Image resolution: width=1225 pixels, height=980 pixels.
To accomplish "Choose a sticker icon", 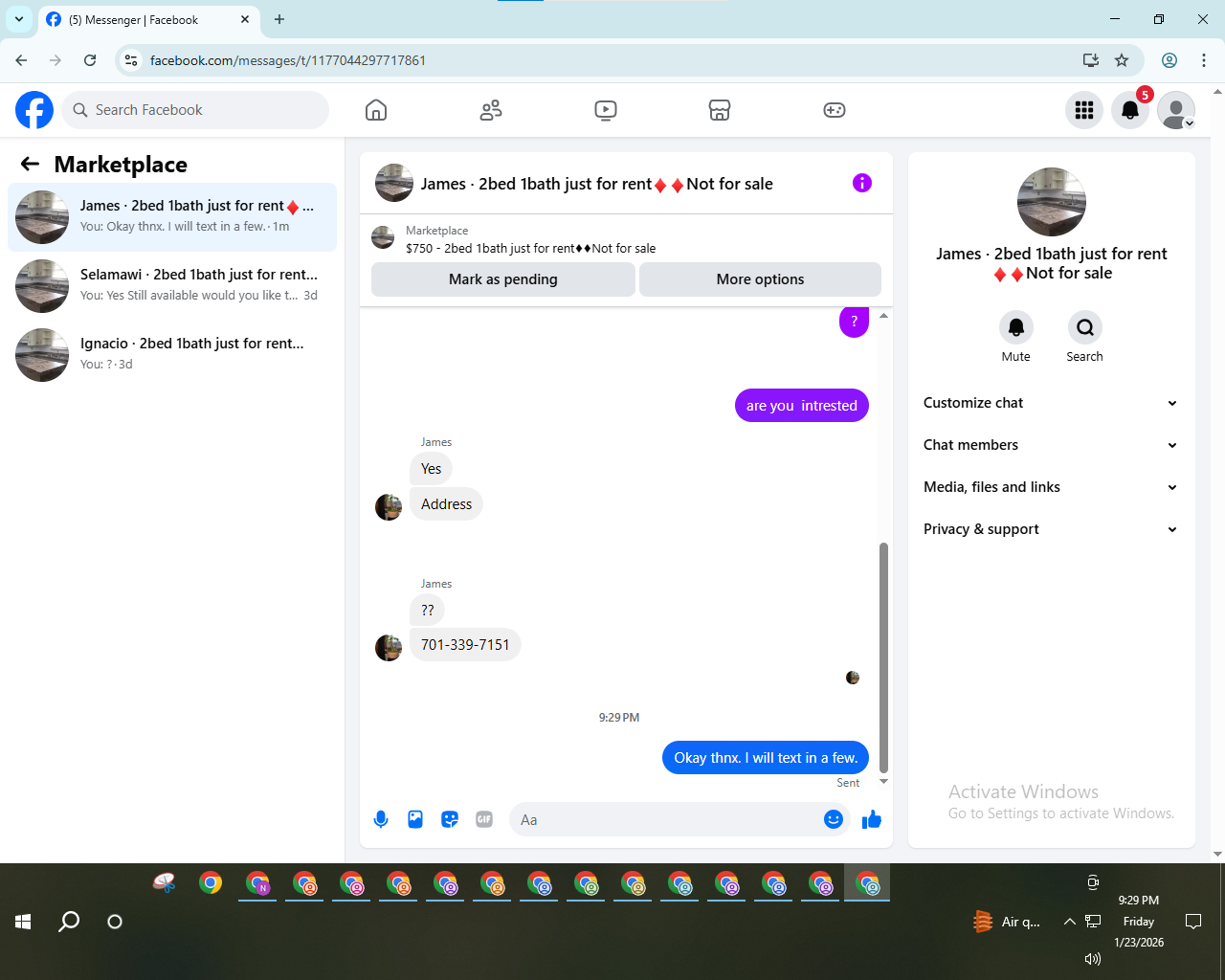I will pos(450,819).
